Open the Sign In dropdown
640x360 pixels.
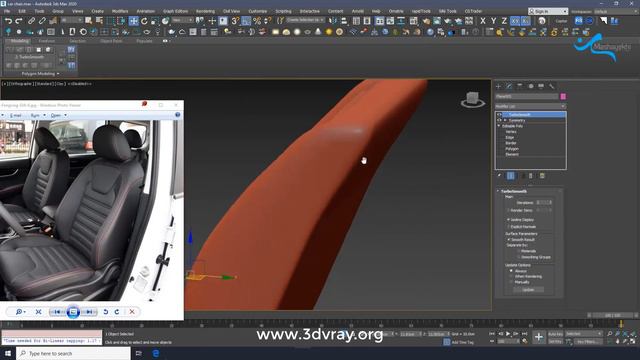tap(548, 11)
